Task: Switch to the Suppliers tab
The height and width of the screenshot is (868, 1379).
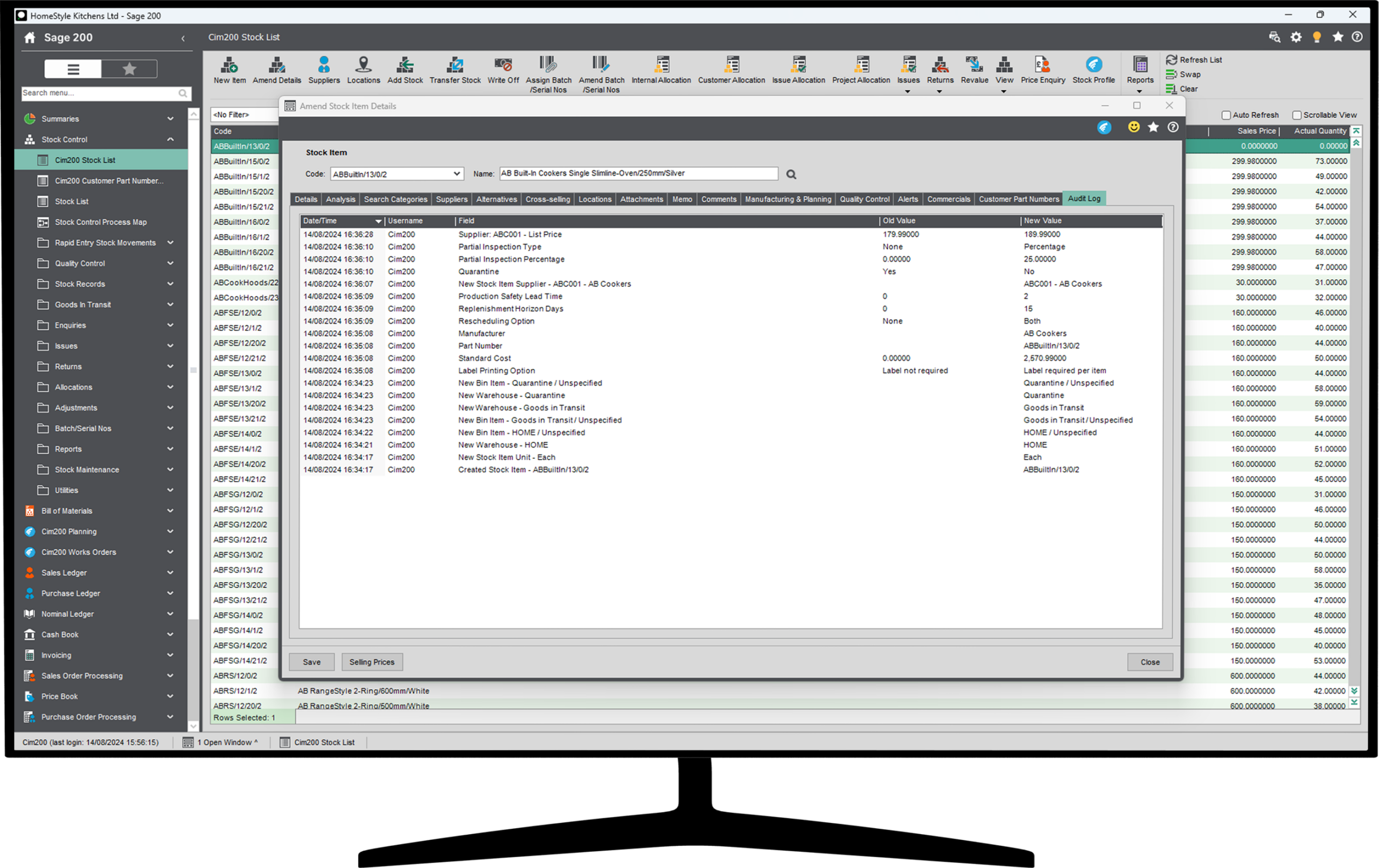Action: [451, 199]
